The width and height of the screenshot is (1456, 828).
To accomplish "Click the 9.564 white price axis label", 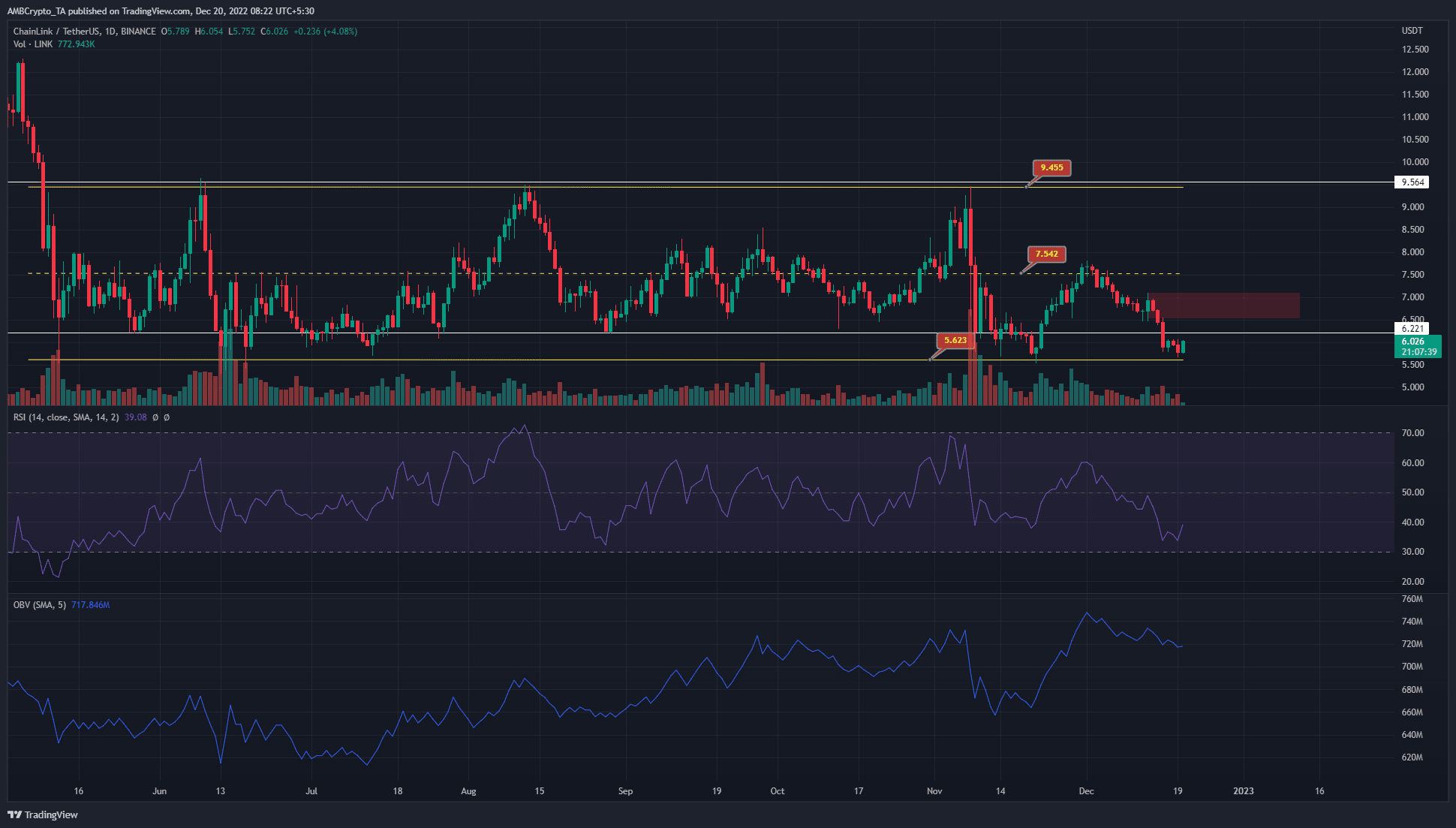I will coord(1413,182).
